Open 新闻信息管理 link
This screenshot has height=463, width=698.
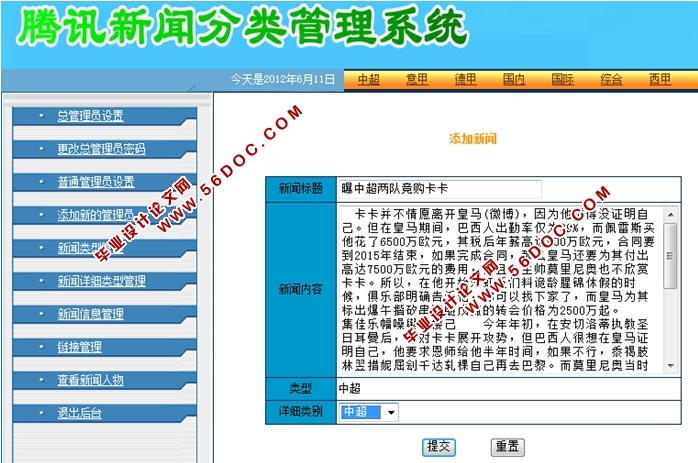[90, 314]
